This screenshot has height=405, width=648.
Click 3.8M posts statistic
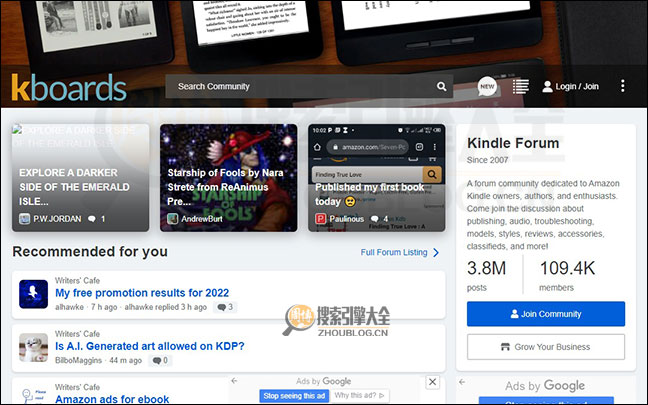click(x=486, y=276)
